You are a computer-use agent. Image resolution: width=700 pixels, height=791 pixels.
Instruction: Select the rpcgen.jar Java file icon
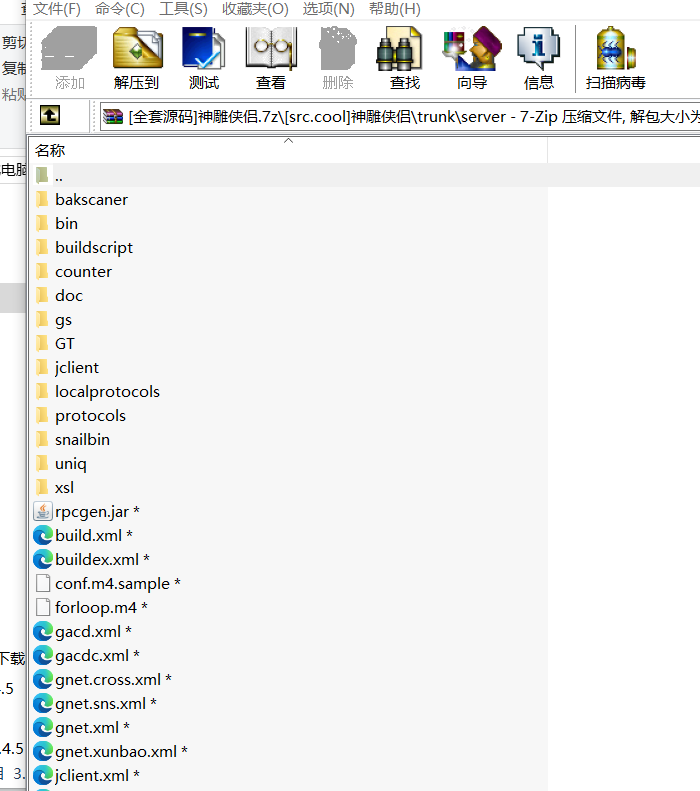[x=43, y=511]
